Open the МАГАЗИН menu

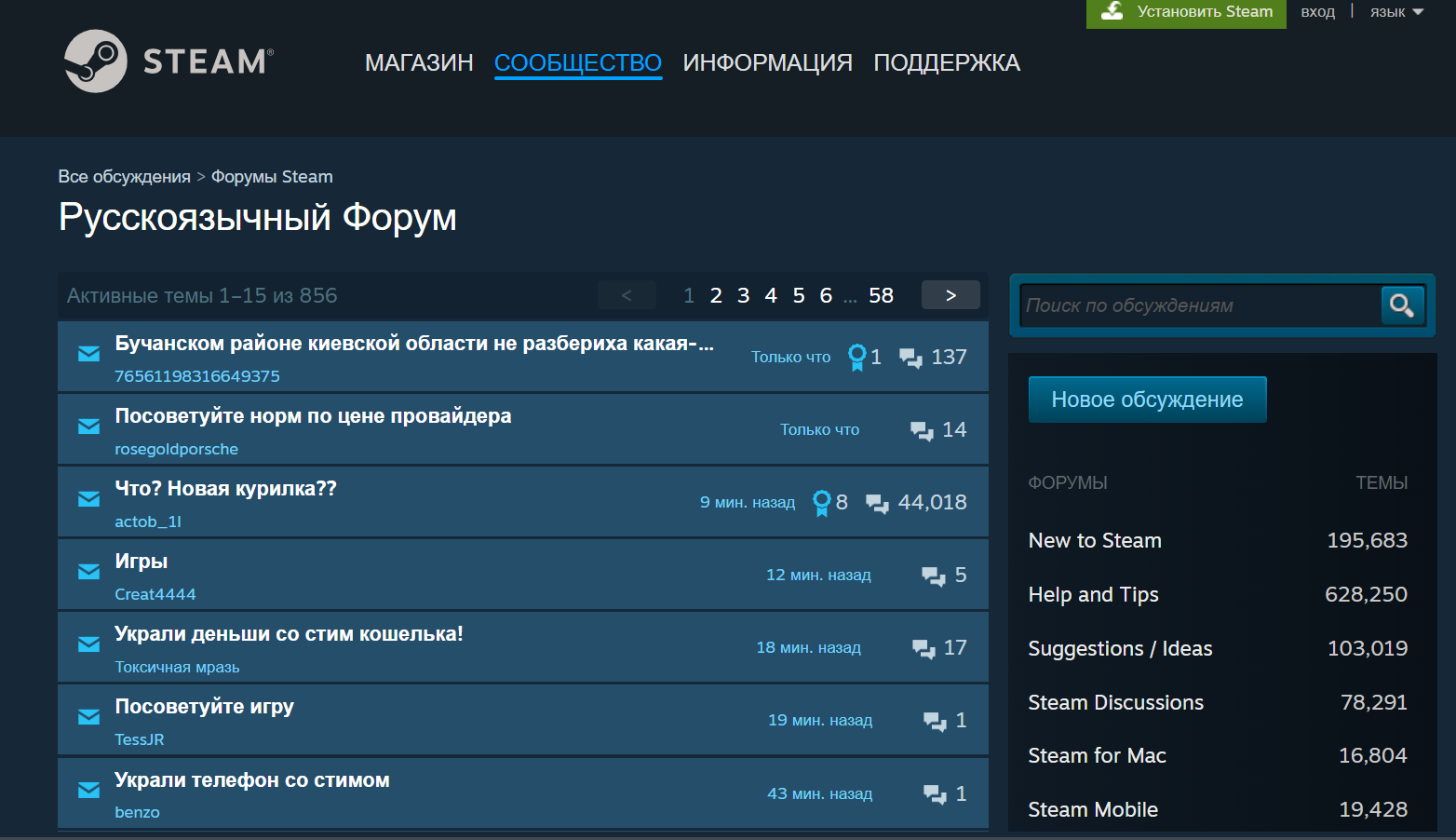[x=419, y=62]
